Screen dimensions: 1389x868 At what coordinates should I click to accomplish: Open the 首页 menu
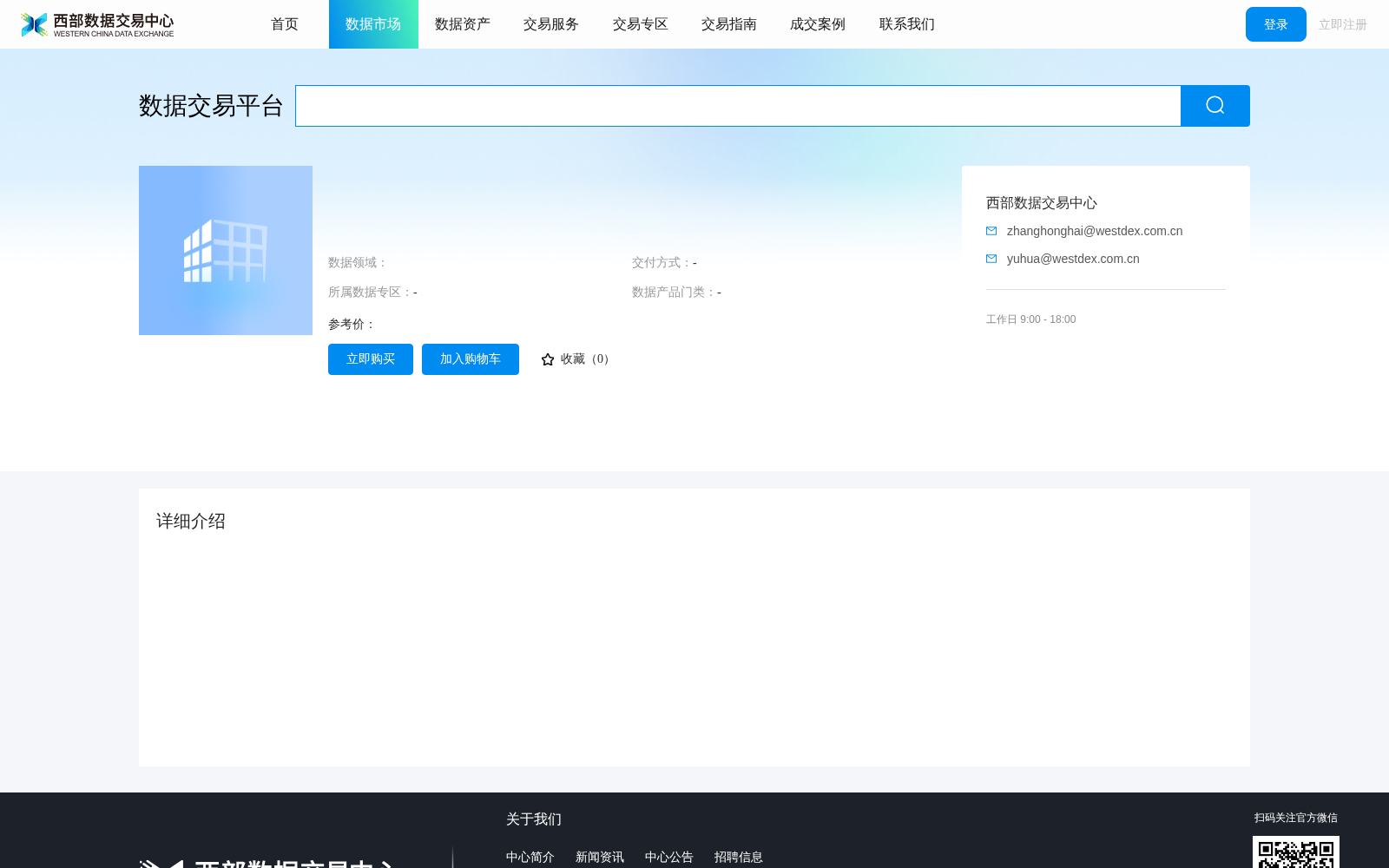(285, 24)
